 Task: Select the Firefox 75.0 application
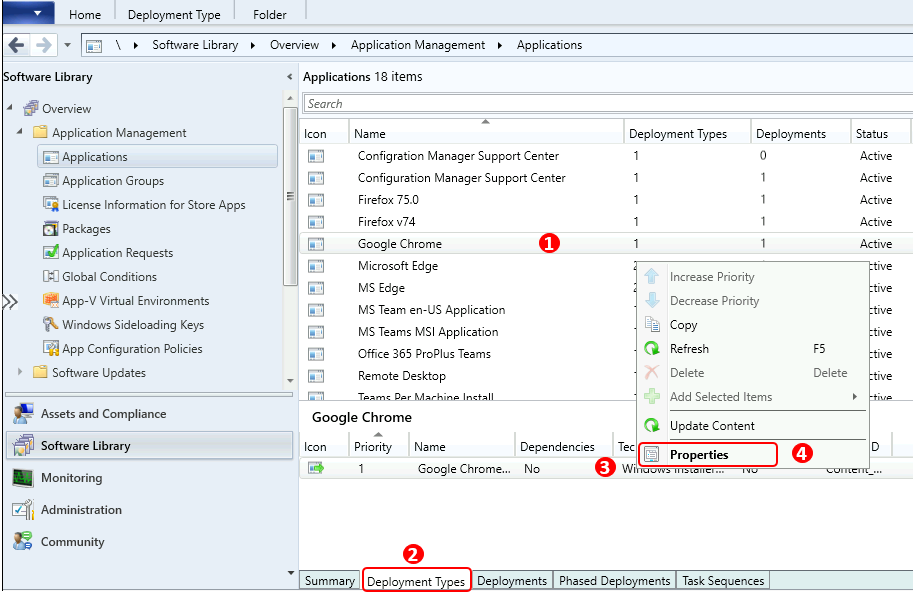[x=606, y=200]
